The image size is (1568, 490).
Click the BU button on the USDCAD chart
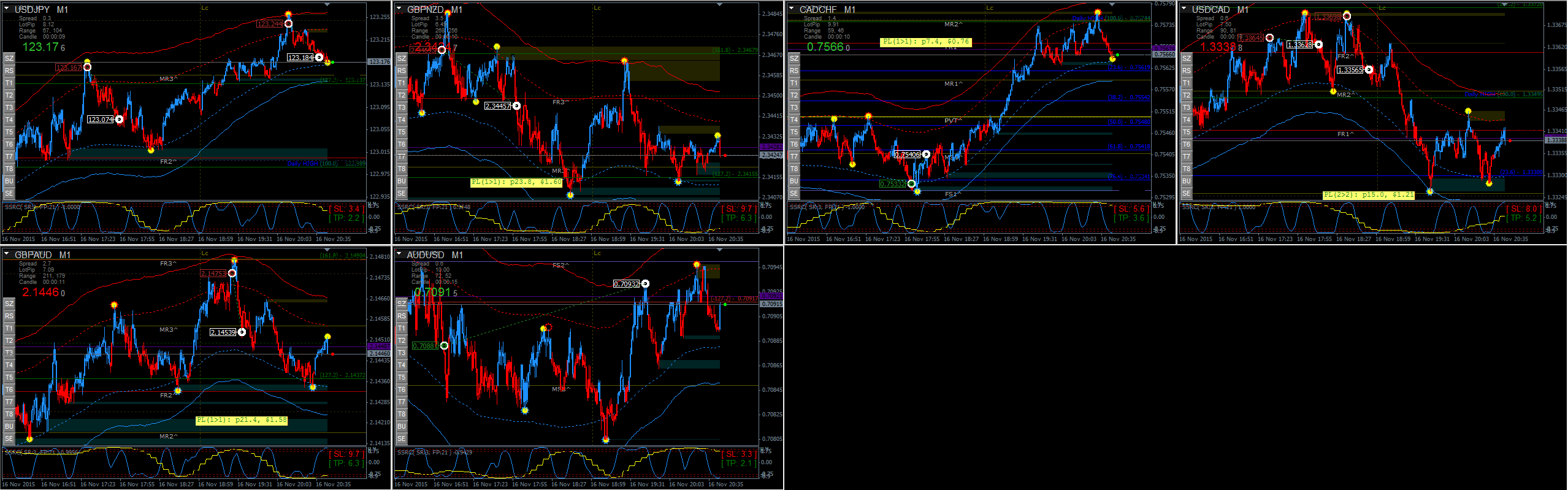1187,181
